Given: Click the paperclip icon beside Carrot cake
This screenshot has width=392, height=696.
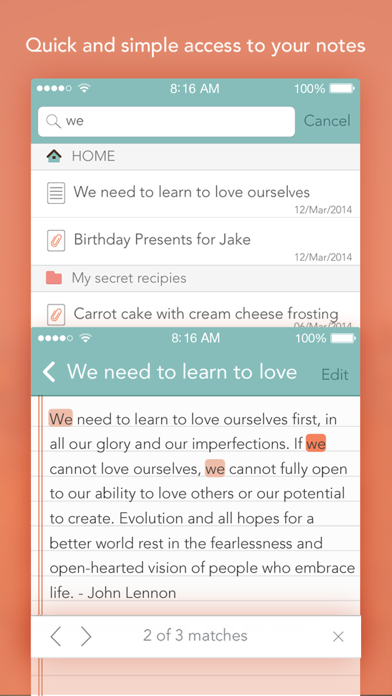Looking at the screenshot, I should [56, 315].
